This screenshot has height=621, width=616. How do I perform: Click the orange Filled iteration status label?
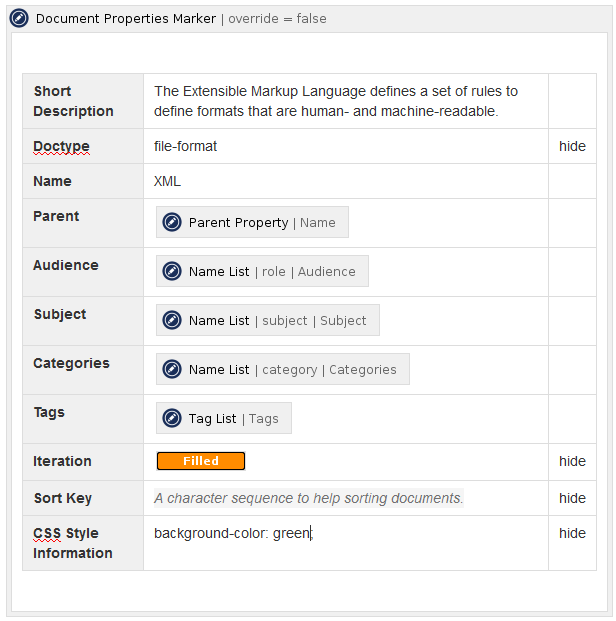[200, 461]
